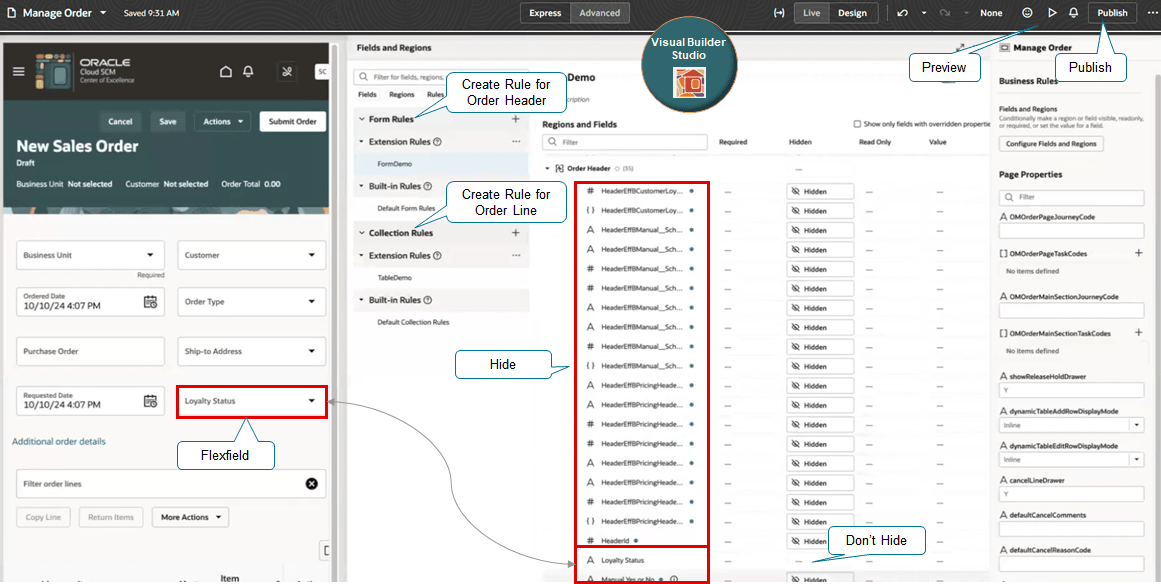This screenshot has height=584, width=1161.
Task: Open the More Actions dropdown
Action: [x=190, y=517]
